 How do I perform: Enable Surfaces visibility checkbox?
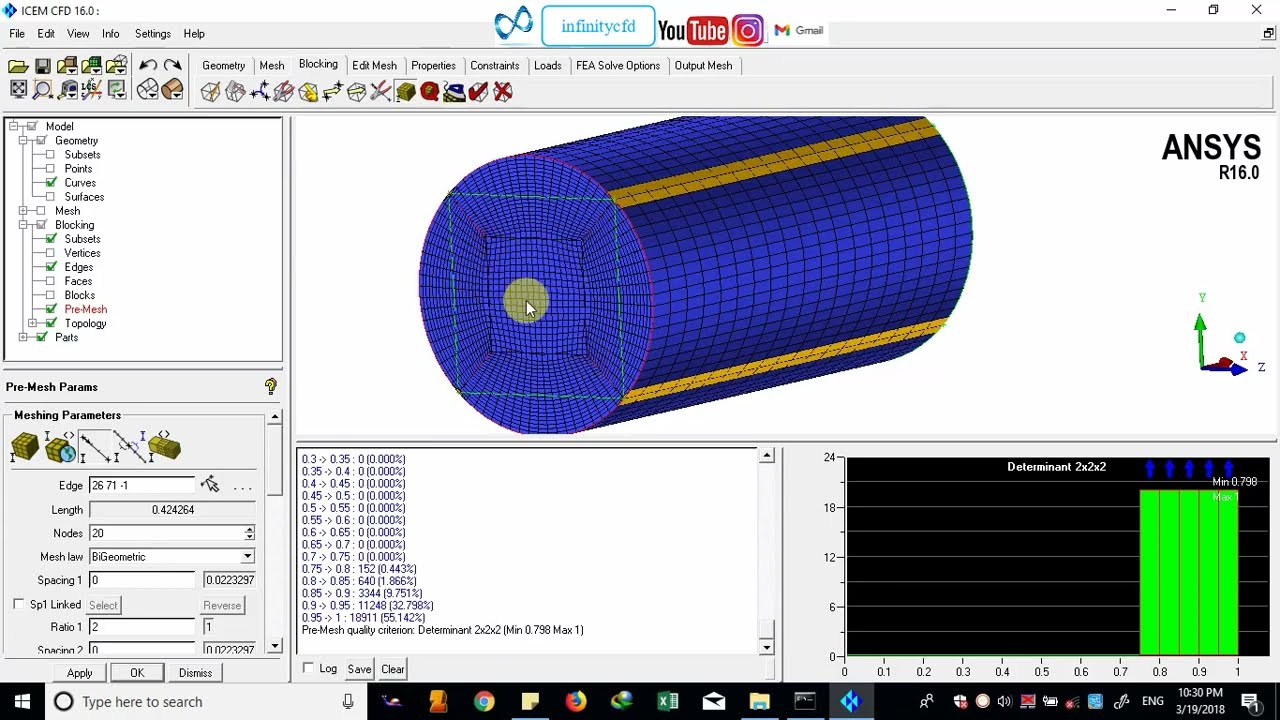coord(51,197)
